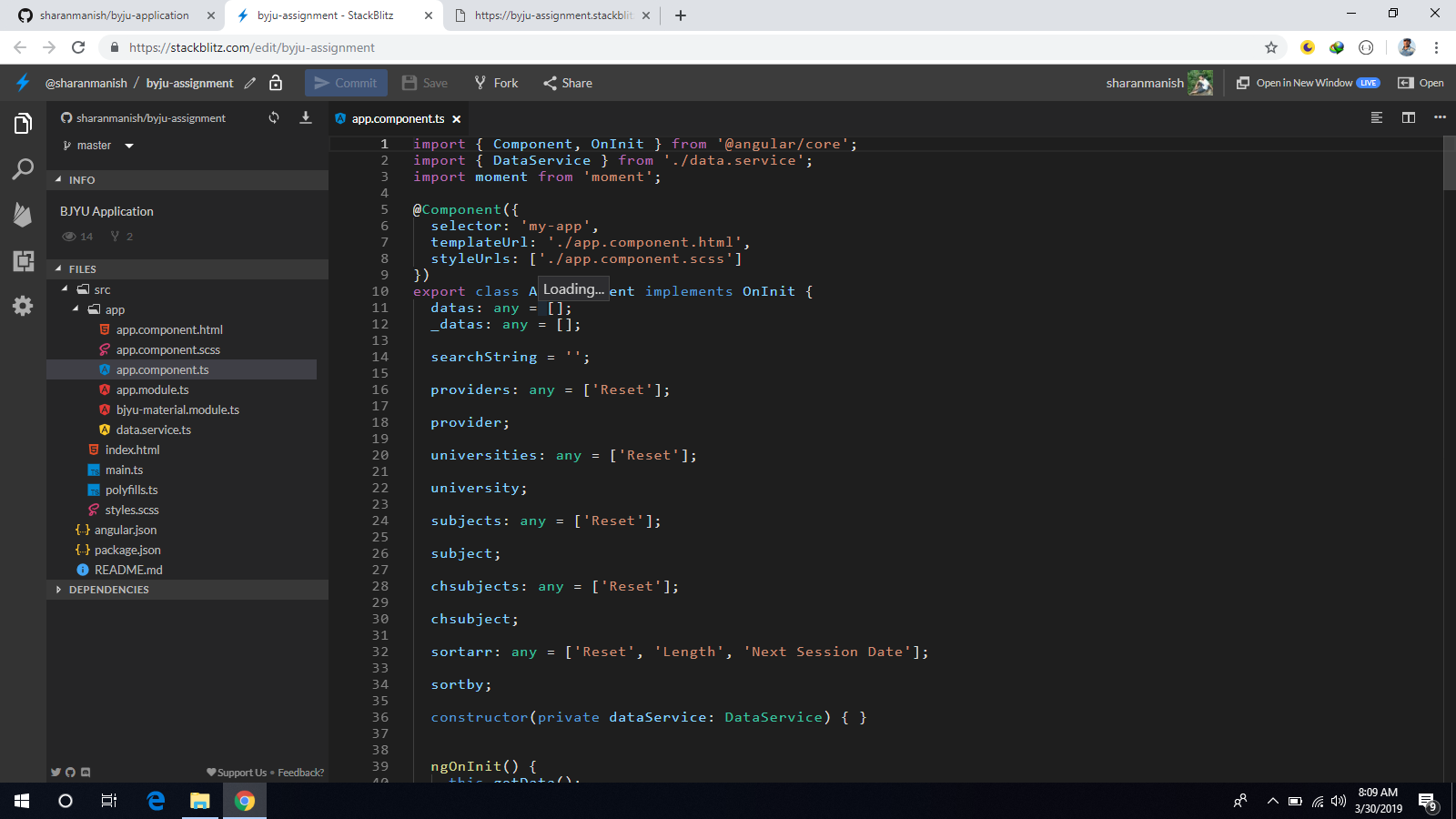
Task: Share the project
Action: [x=568, y=83]
